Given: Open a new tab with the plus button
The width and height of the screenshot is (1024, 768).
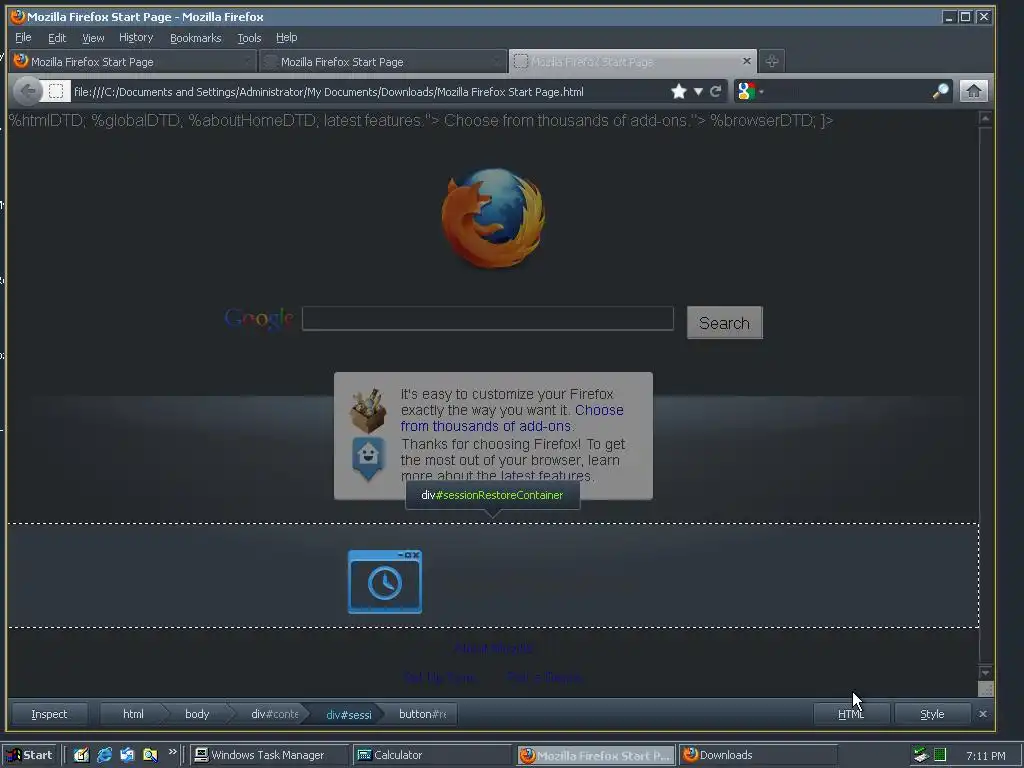Looking at the screenshot, I should [771, 61].
